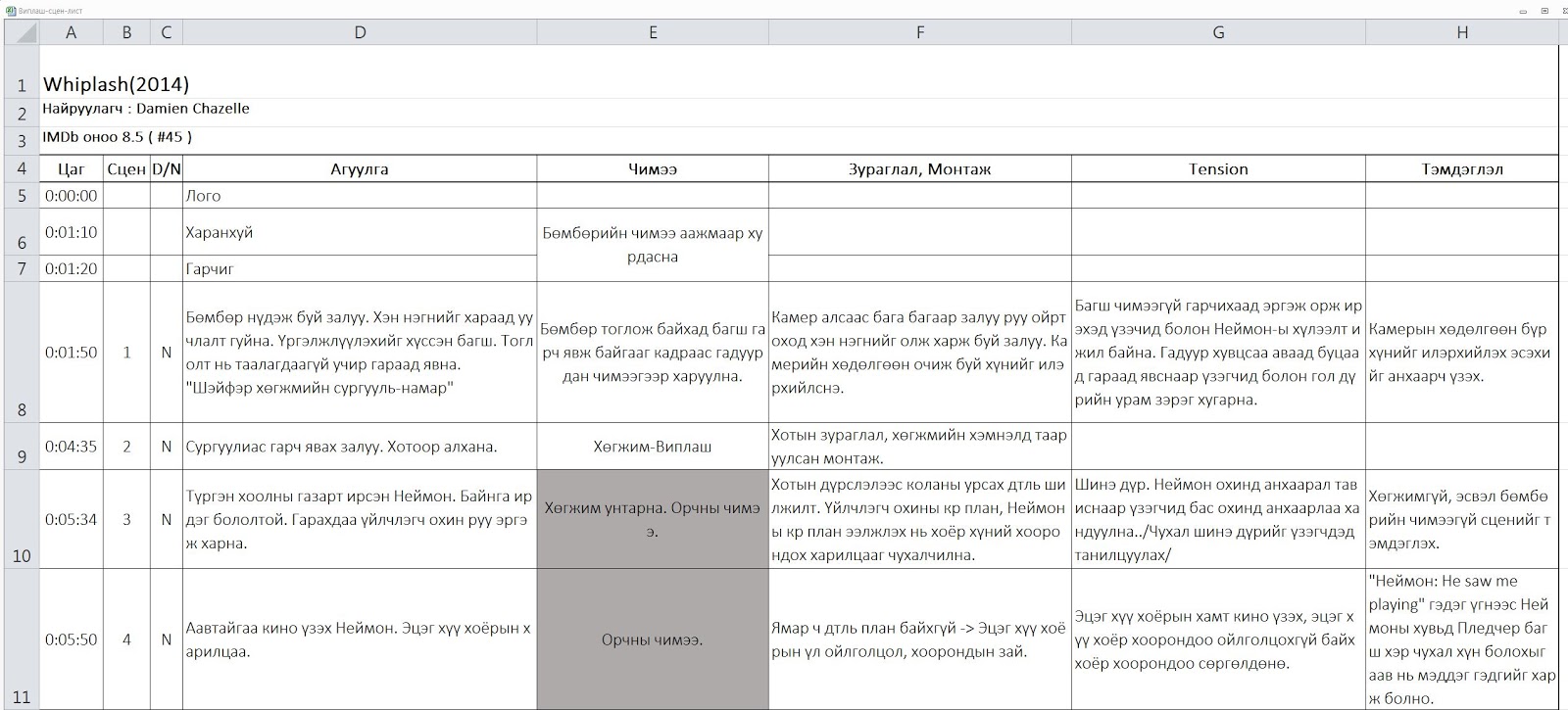
Task: Click the time cell 0:04:35
Action: coord(71,447)
